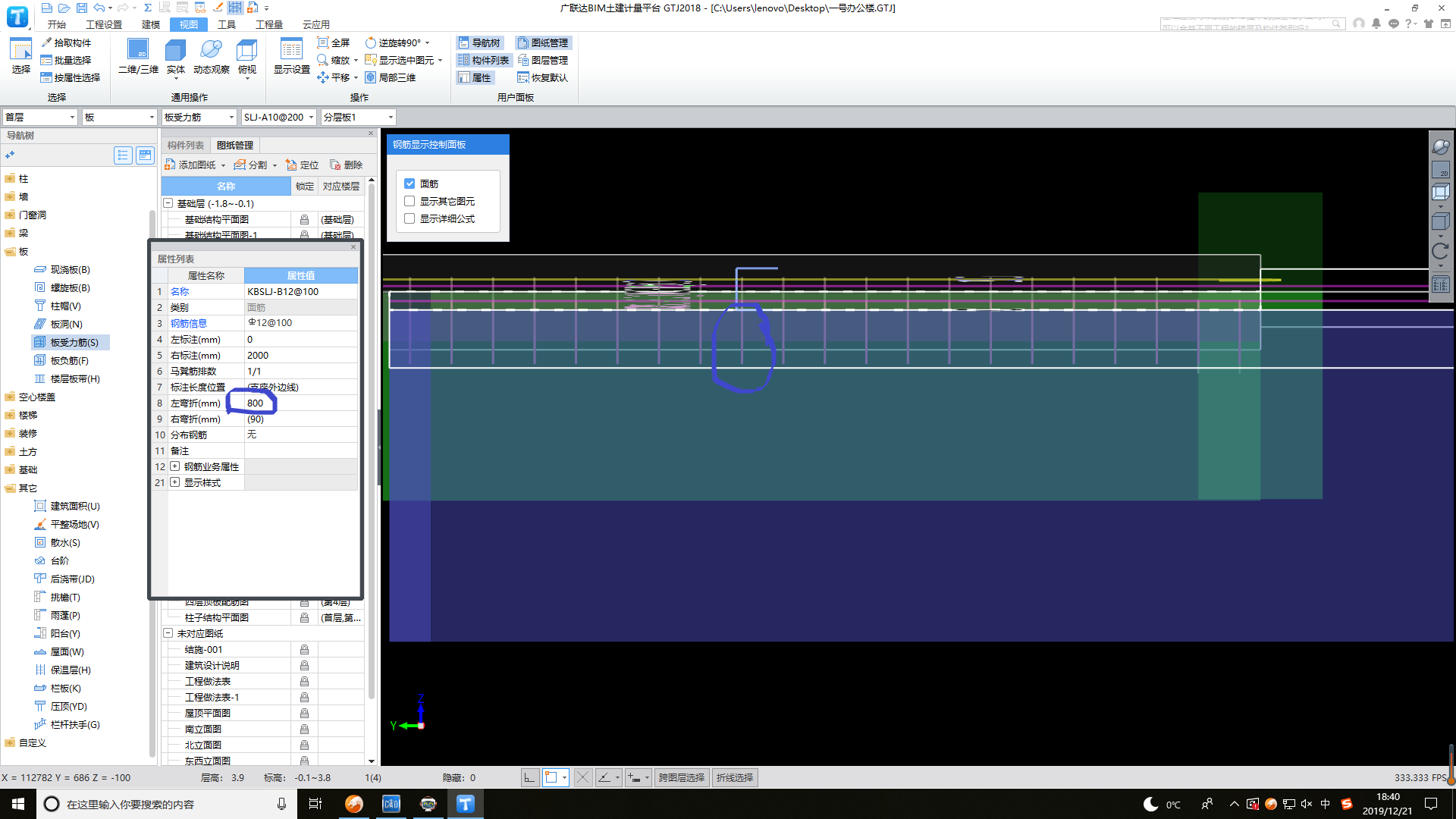
Task: Close the 属性列表 panel
Action: (x=353, y=247)
